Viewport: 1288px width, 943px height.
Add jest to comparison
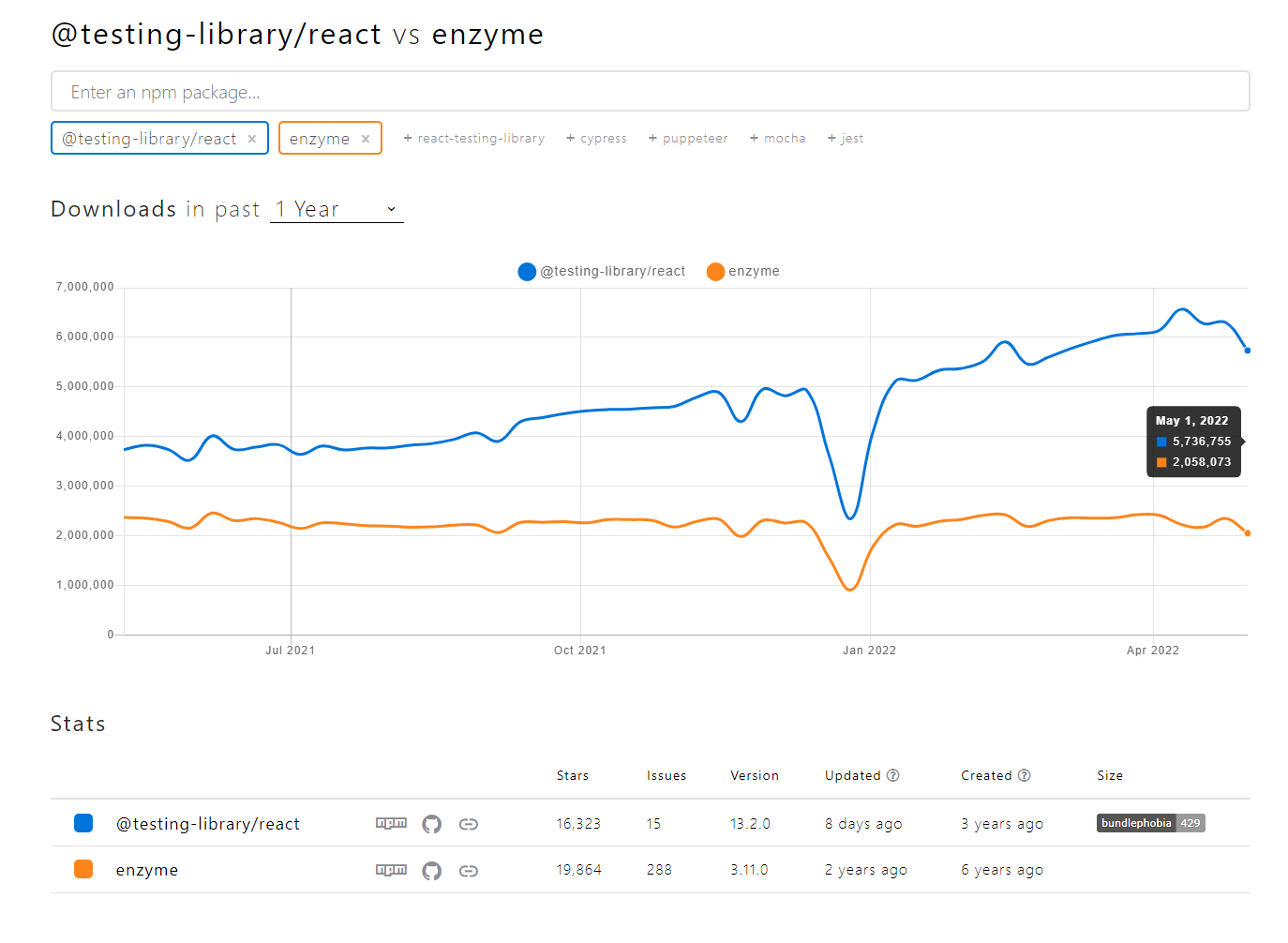(x=846, y=138)
